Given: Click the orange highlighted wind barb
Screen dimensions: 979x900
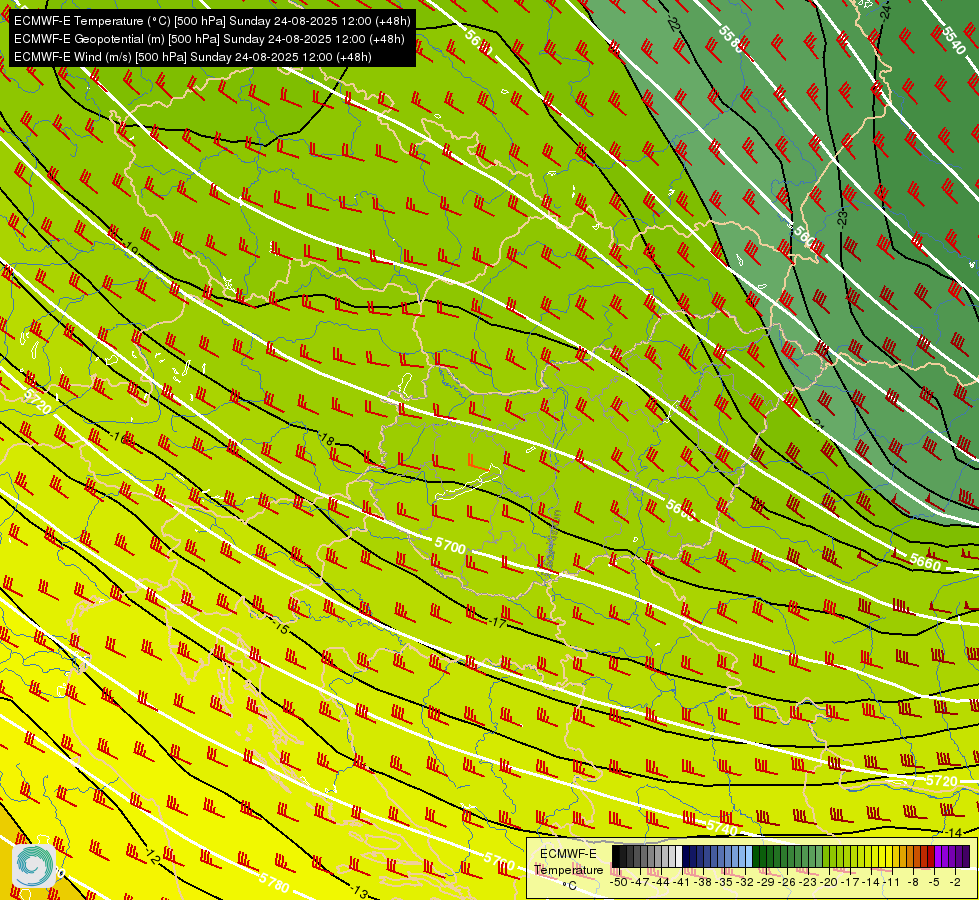Looking at the screenshot, I should 478,463.
